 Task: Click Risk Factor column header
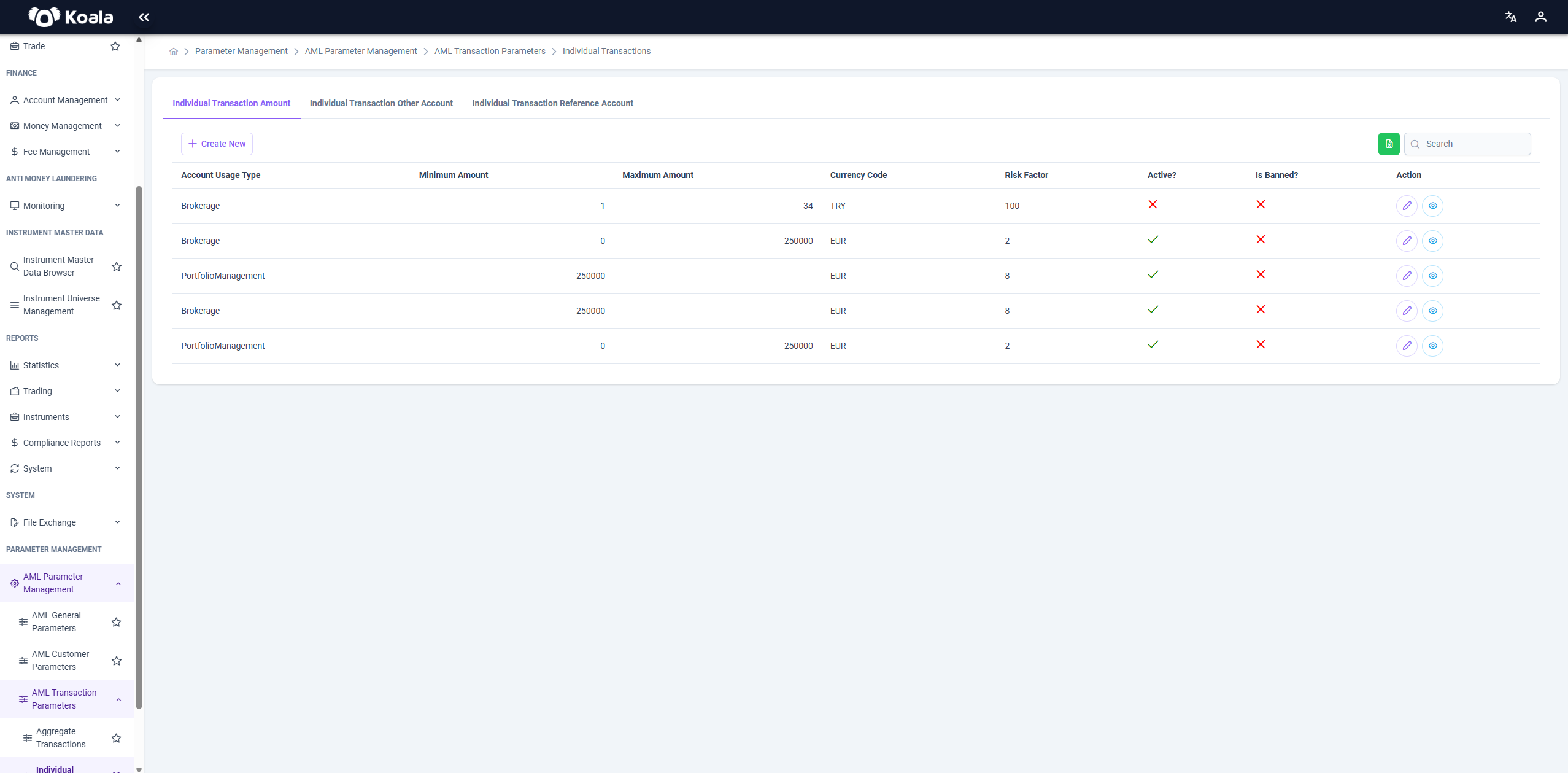[x=1026, y=176]
